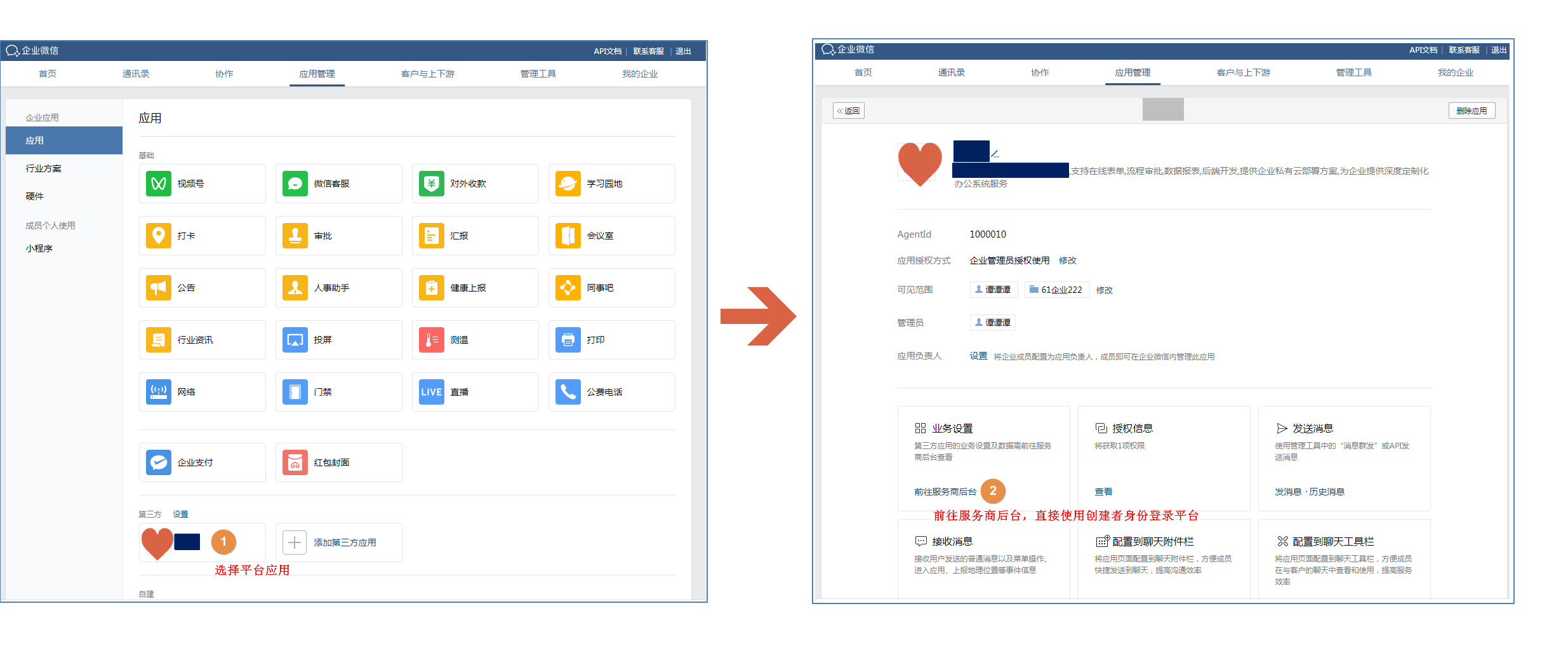The height and width of the screenshot is (653, 1568).
Task: Open the 测温 thermometer icon
Action: pos(432,340)
